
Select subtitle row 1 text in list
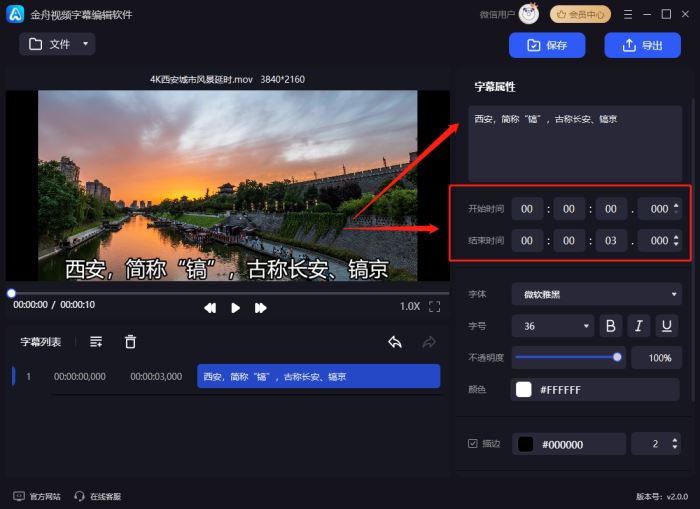[x=319, y=376]
